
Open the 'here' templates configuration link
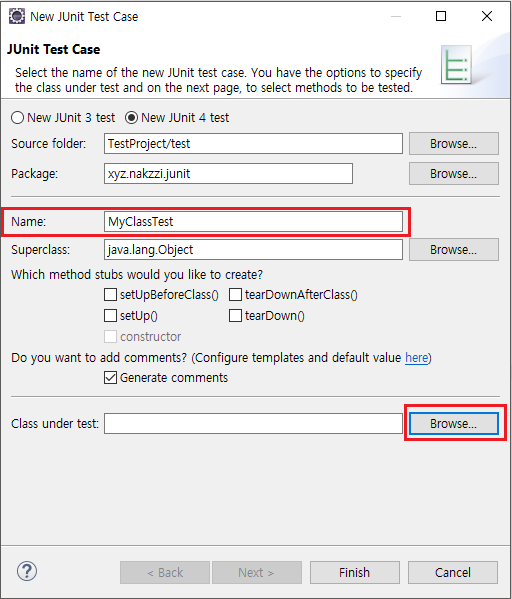point(416,358)
